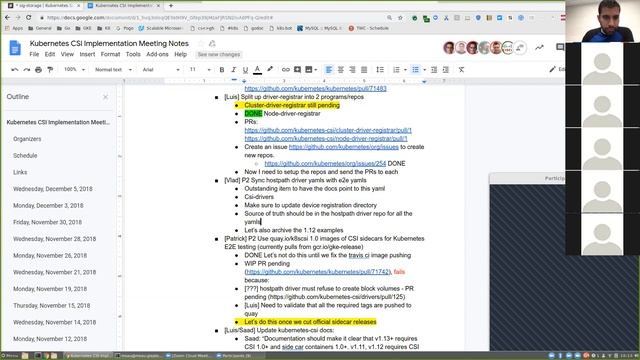Open a new browser tab
The height and width of the screenshot is (360, 640).
click(171, 6)
